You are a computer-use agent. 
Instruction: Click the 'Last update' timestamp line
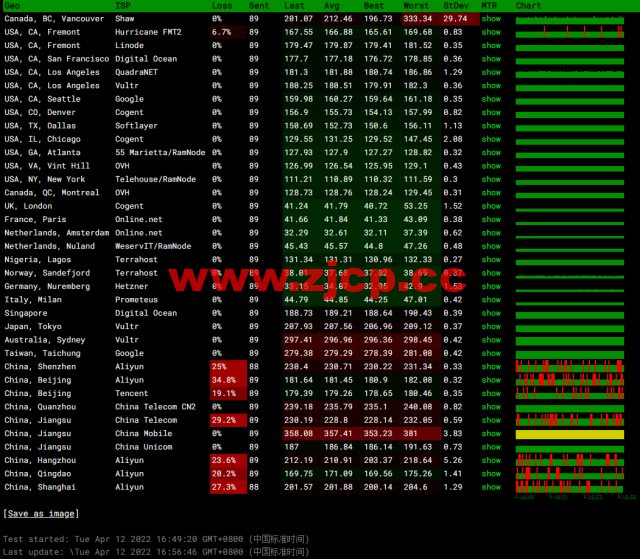click(156, 552)
